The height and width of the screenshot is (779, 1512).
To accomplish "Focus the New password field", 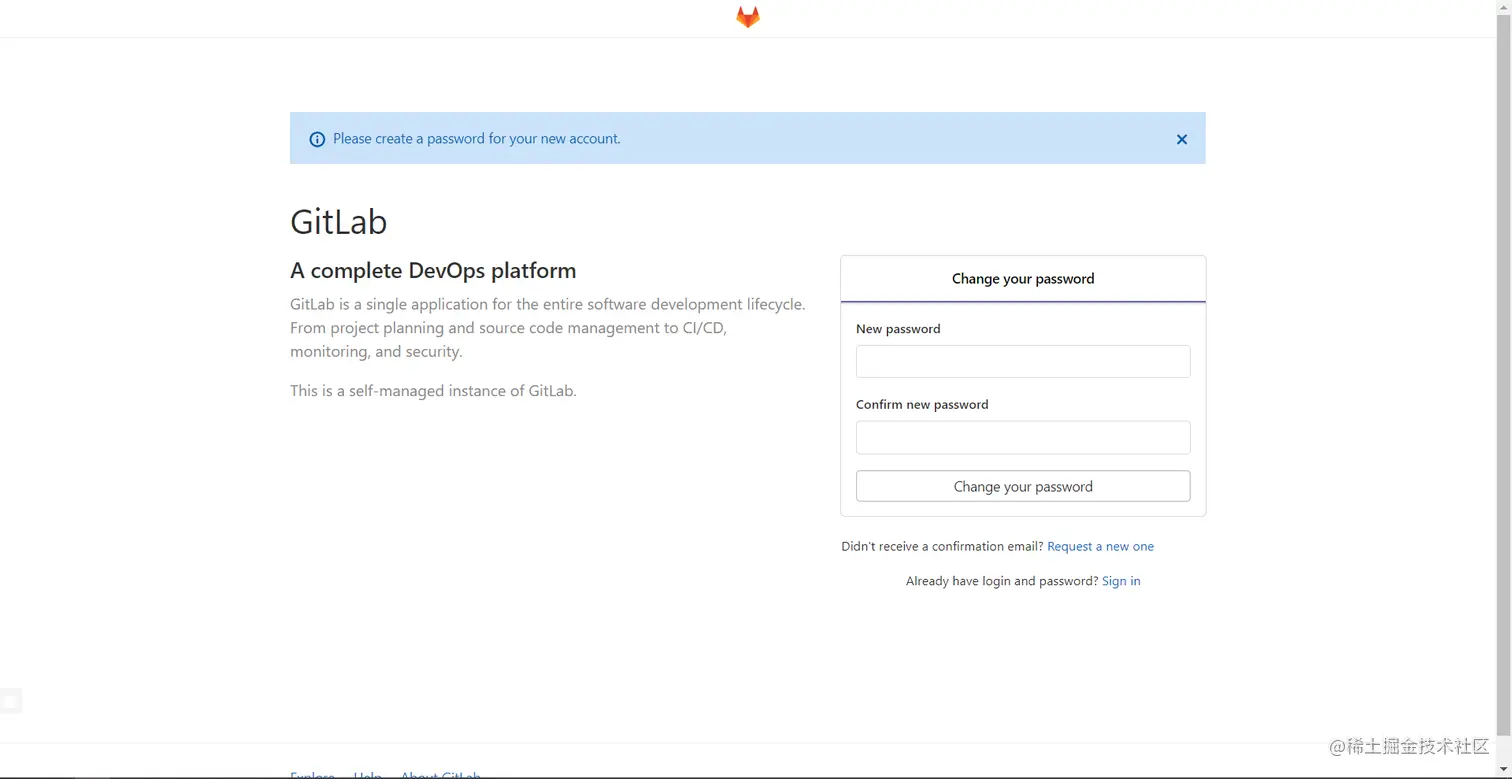I will tap(1023, 361).
